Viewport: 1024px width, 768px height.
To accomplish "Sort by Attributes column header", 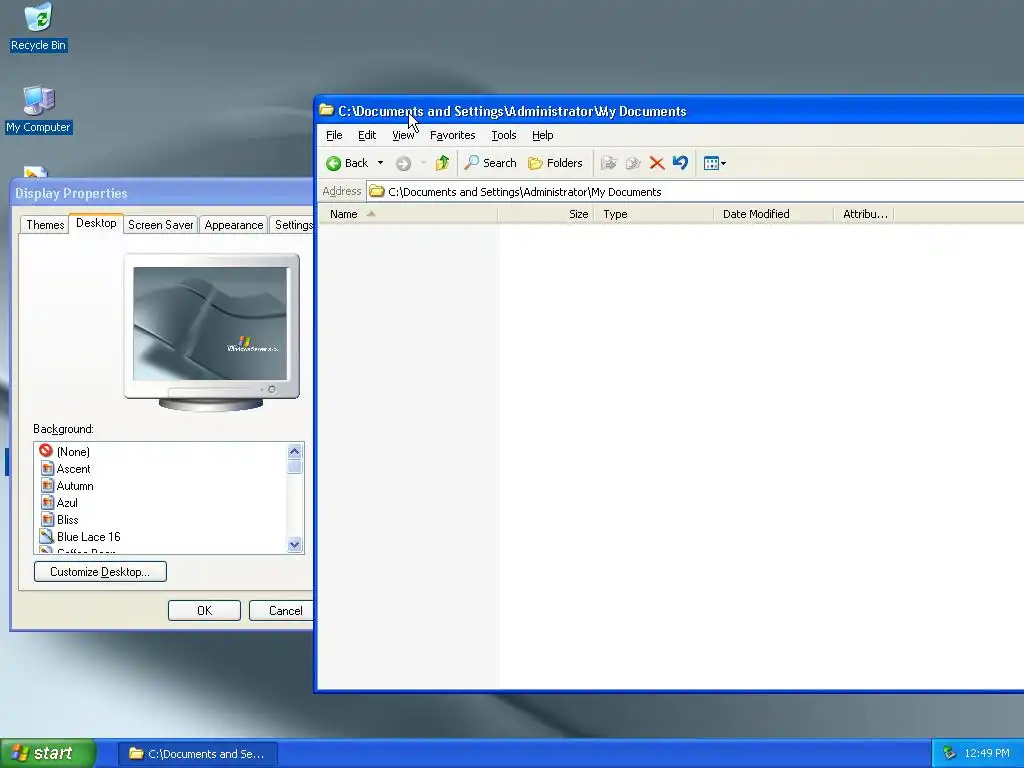I will 864,214.
